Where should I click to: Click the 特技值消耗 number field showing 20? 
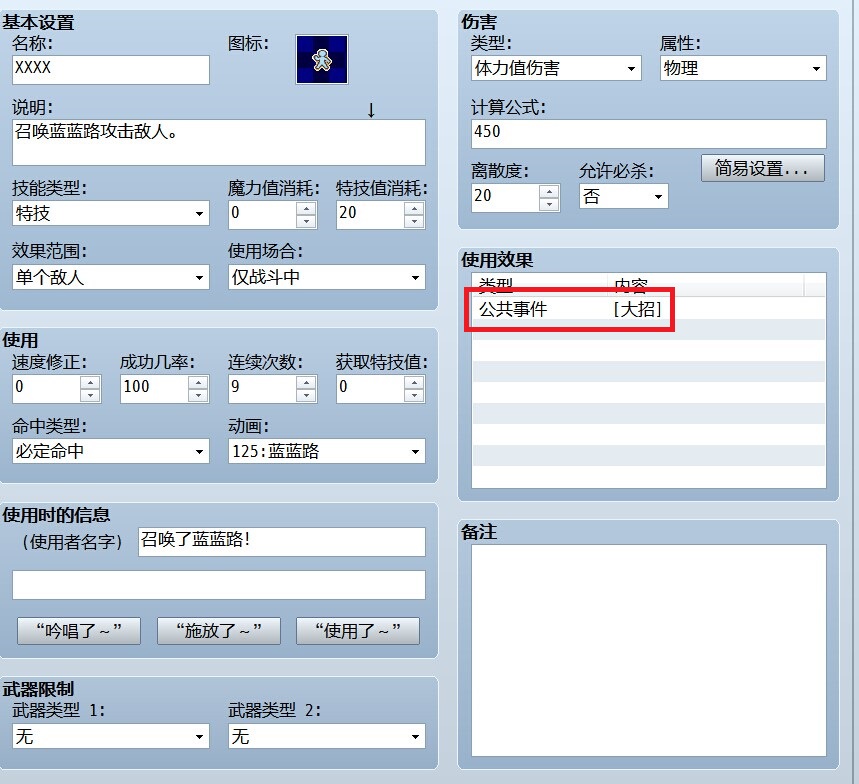pos(370,215)
